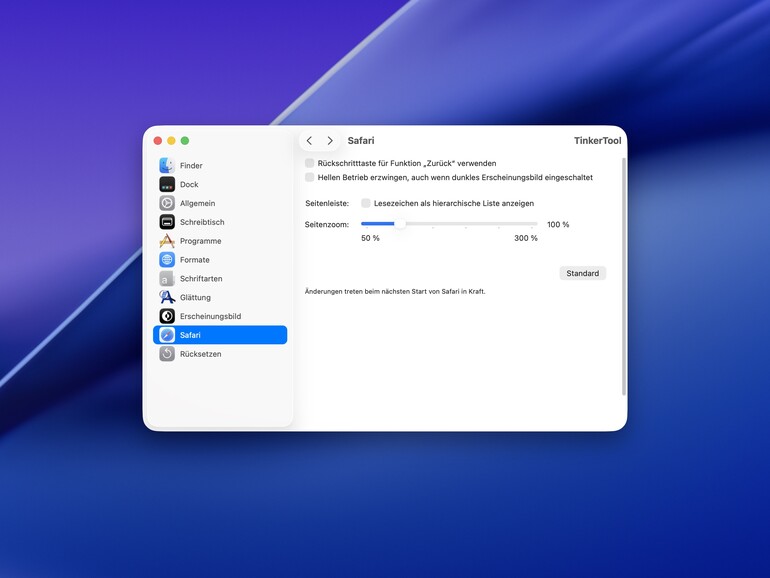This screenshot has height=578, width=770.
Task: Enable Rückschritttaste für Funktion Zurück checkbox
Action: 309,163
